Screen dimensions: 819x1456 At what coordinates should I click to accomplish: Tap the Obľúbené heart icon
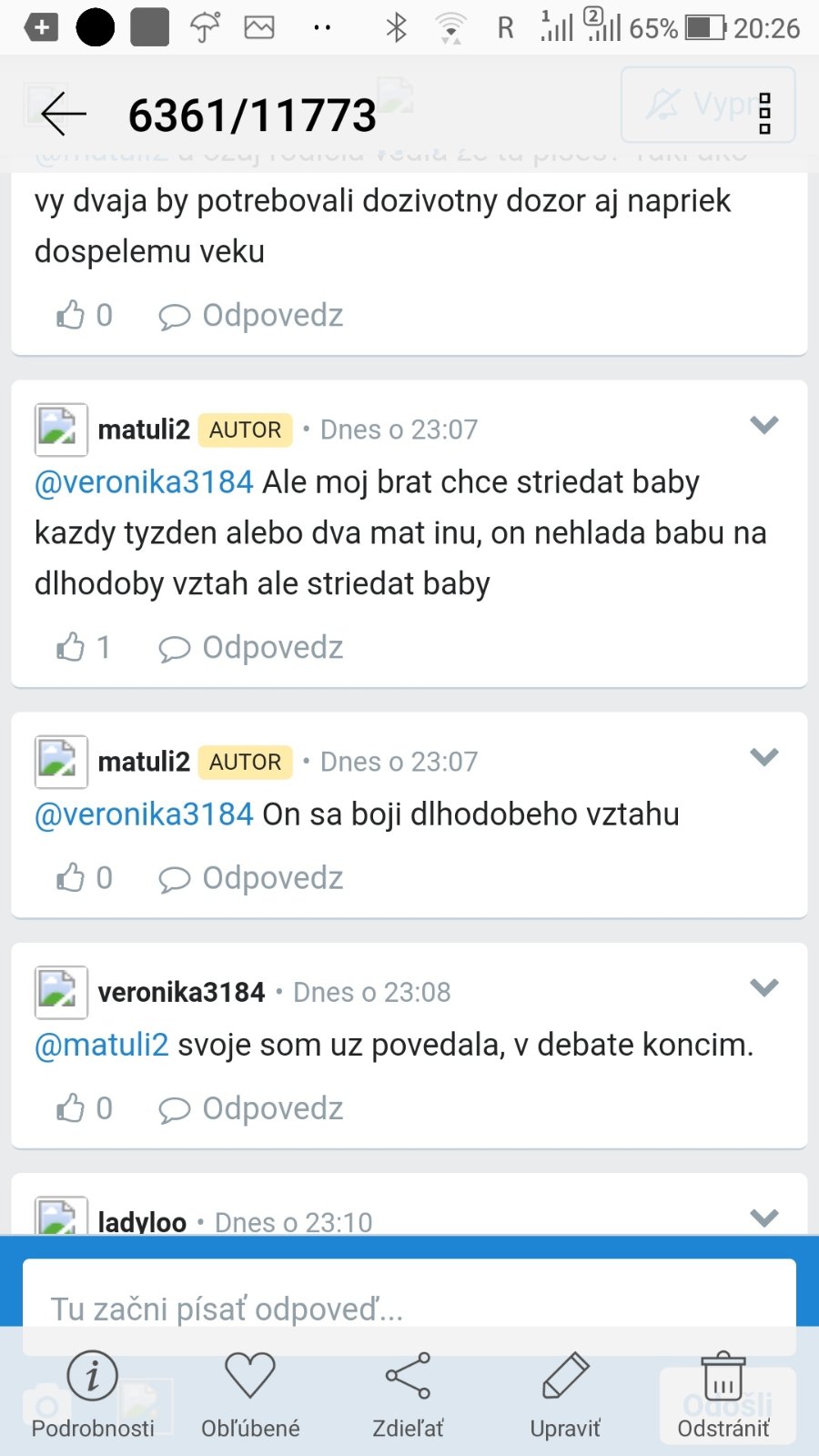click(x=250, y=1376)
